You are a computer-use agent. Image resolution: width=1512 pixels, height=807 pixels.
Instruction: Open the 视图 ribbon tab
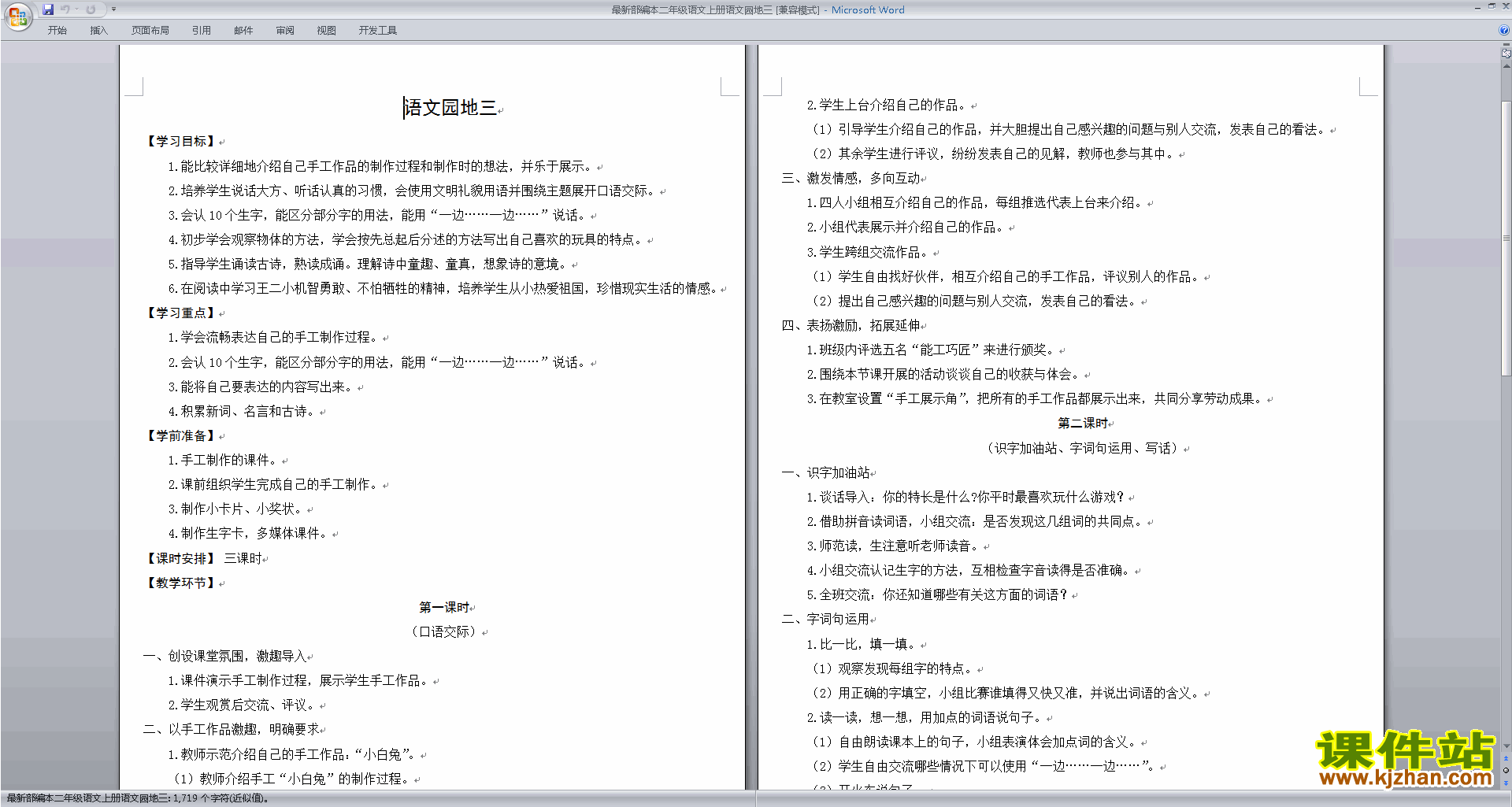pyautogui.click(x=326, y=31)
